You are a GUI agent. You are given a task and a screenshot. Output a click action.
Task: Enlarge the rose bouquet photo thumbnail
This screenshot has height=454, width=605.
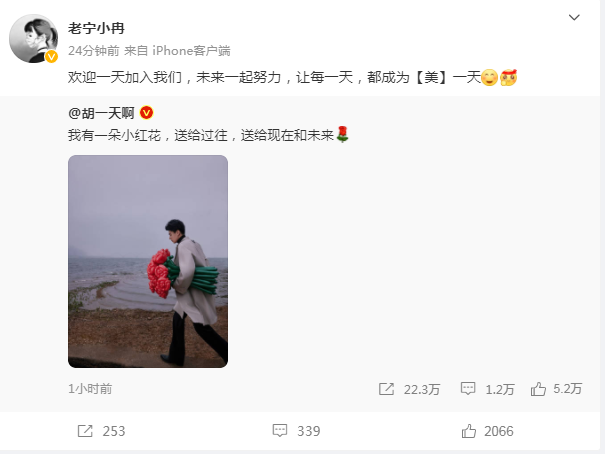coord(148,261)
